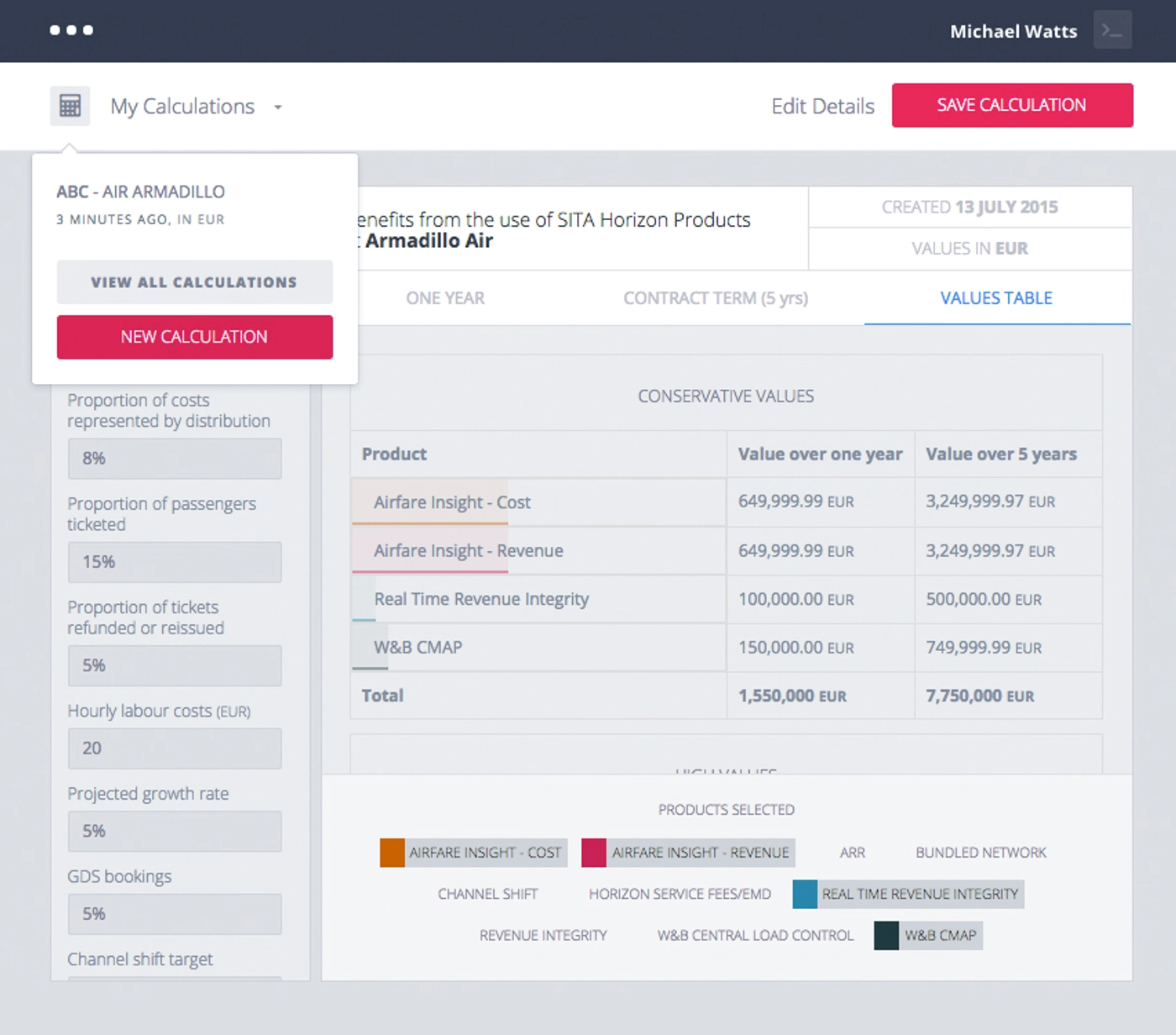Screen dimensions: 1176x1035
Task: Open the CONTRACT TERM (5 yrs) tab
Action: [x=715, y=298]
